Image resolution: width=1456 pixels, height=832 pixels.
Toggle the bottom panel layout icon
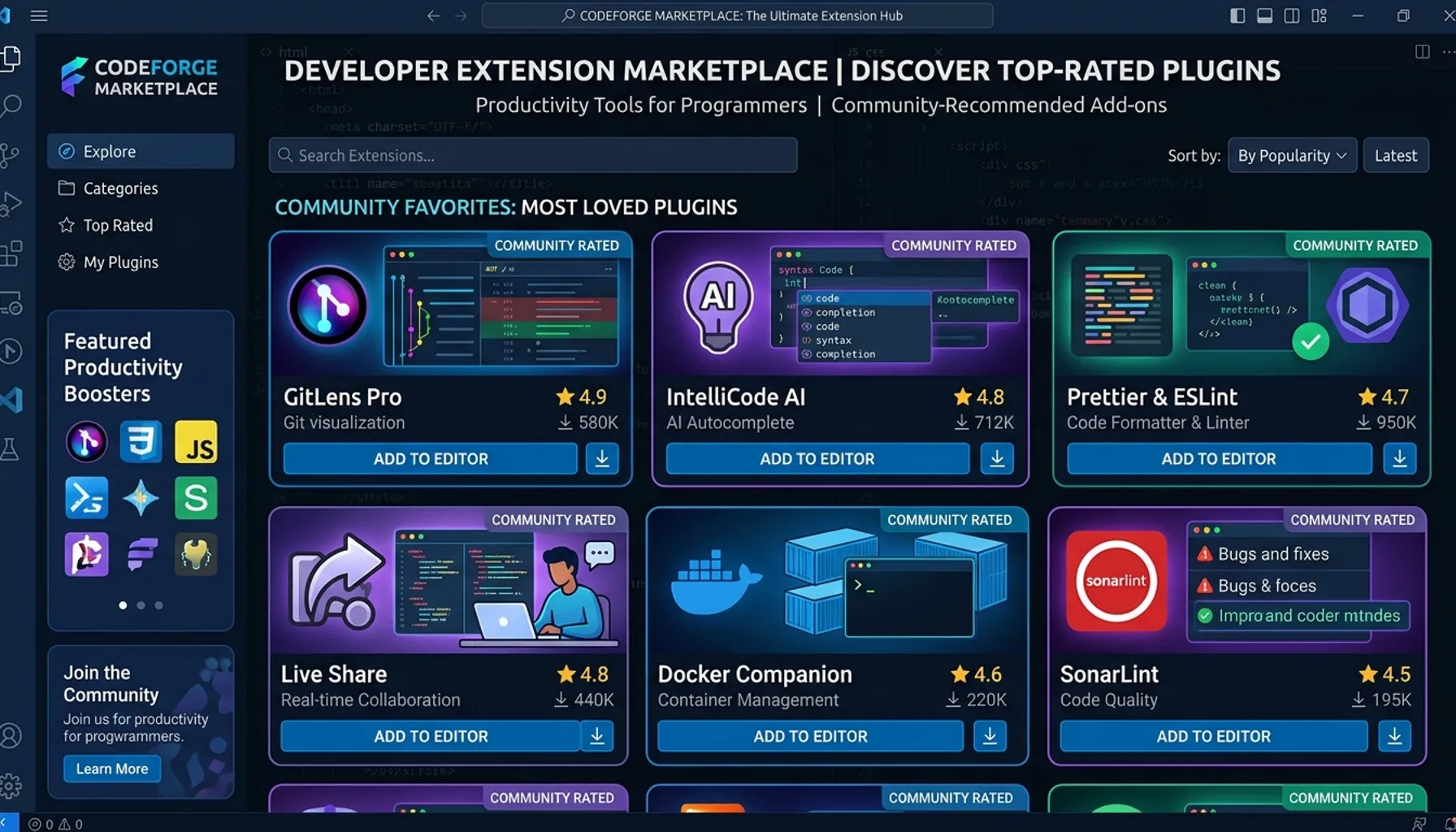[x=1264, y=15]
